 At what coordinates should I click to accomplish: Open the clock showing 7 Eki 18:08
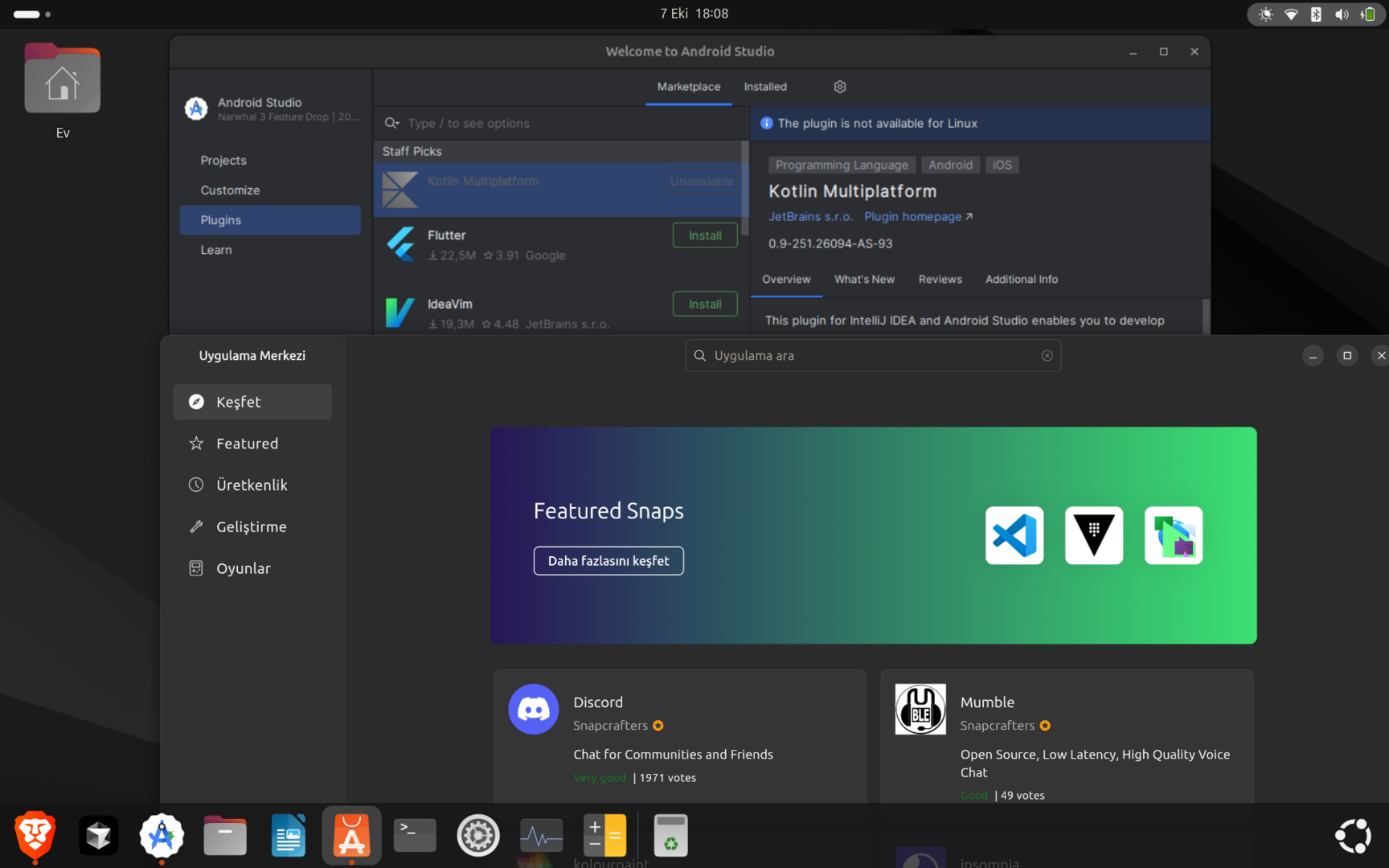tap(694, 14)
